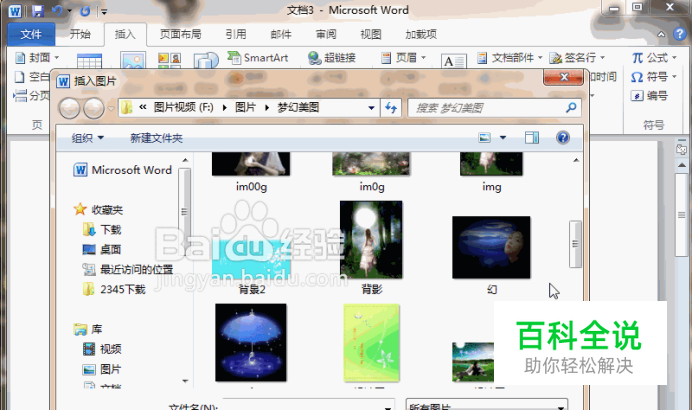Screen dimensions: 692x410
Task: Open 图片 library in navigation pane
Action: tap(102, 369)
